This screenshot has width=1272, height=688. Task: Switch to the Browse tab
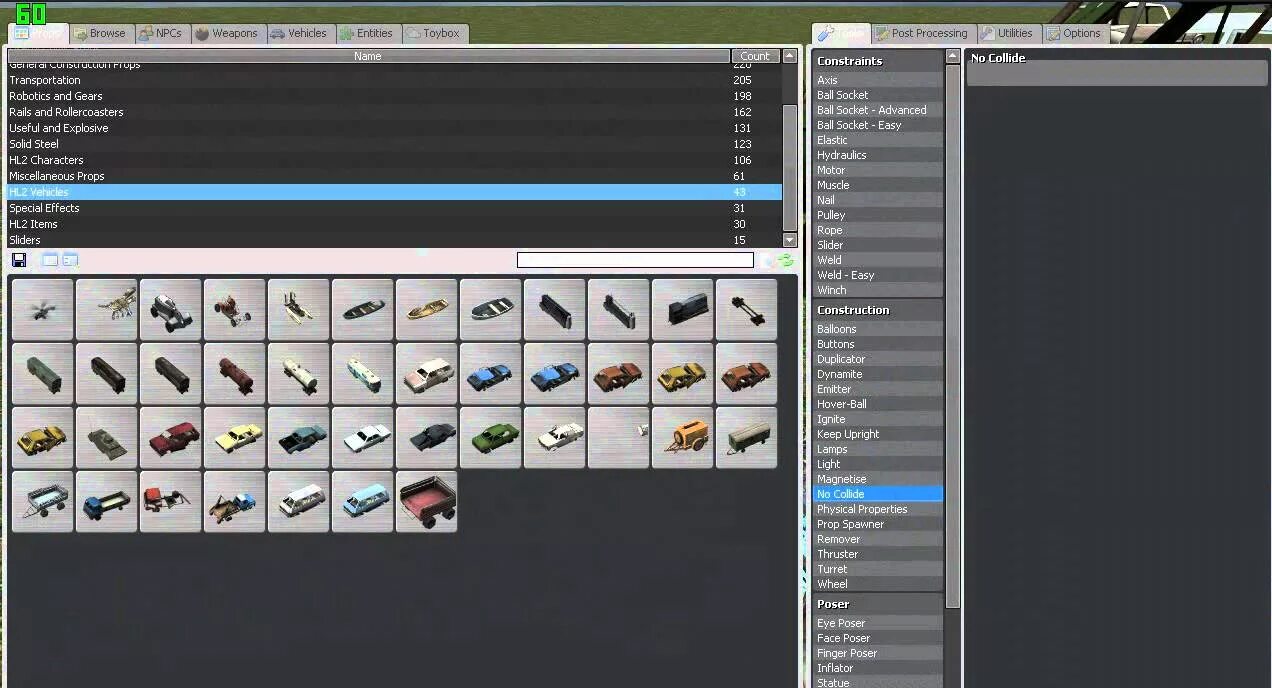click(x=100, y=33)
